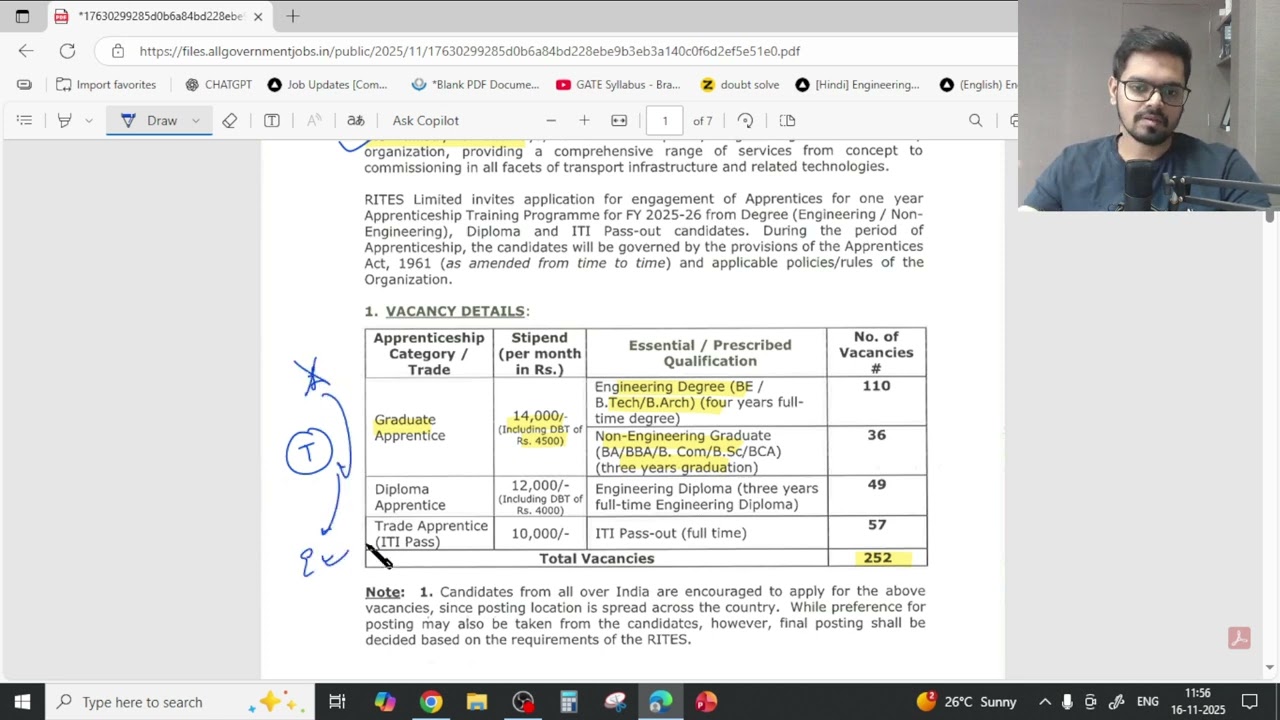This screenshot has width=1280, height=720.
Task: Click the microphone tray icon
Action: (x=1067, y=702)
